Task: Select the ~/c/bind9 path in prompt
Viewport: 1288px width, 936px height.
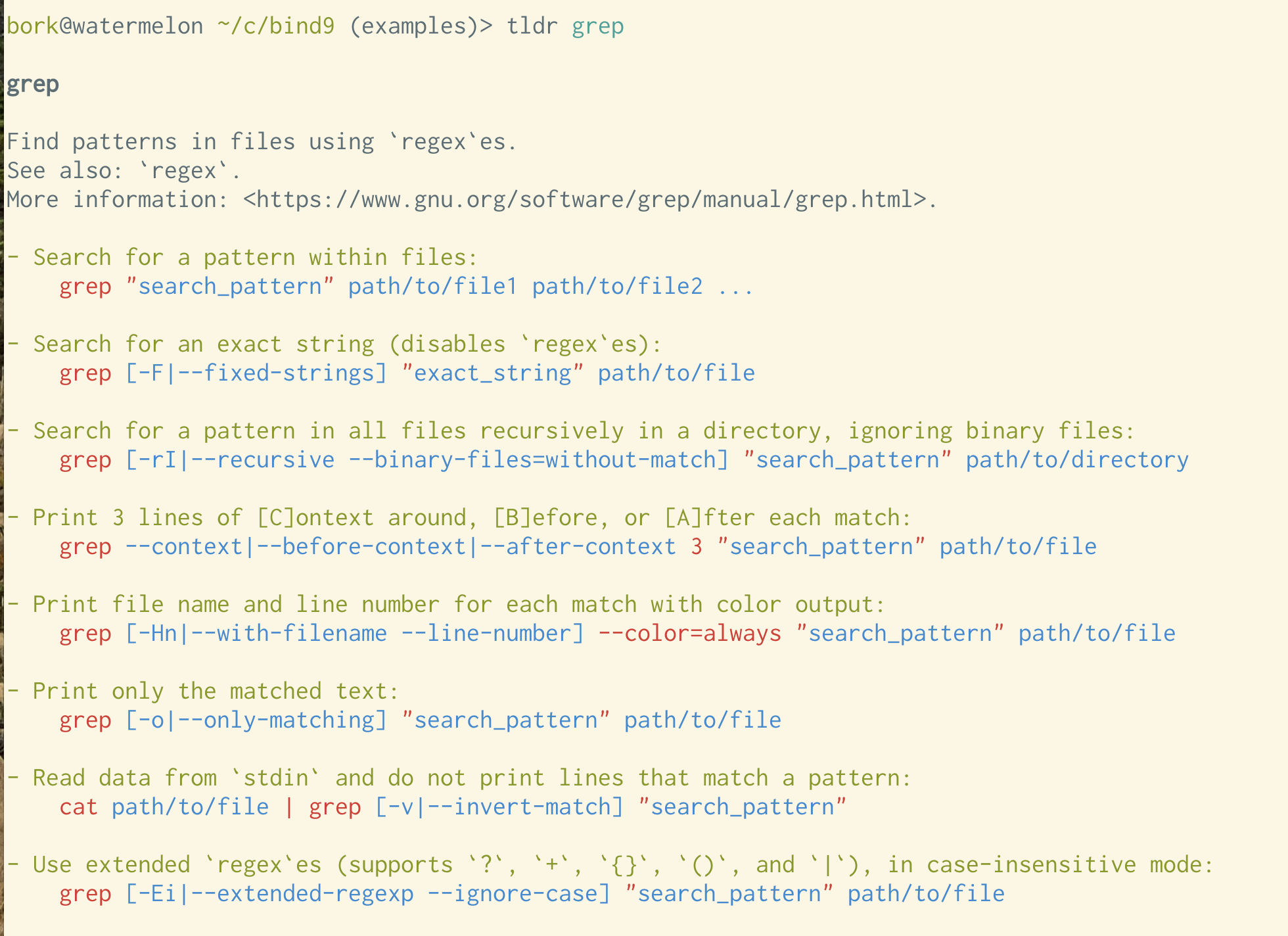Action: (276, 26)
